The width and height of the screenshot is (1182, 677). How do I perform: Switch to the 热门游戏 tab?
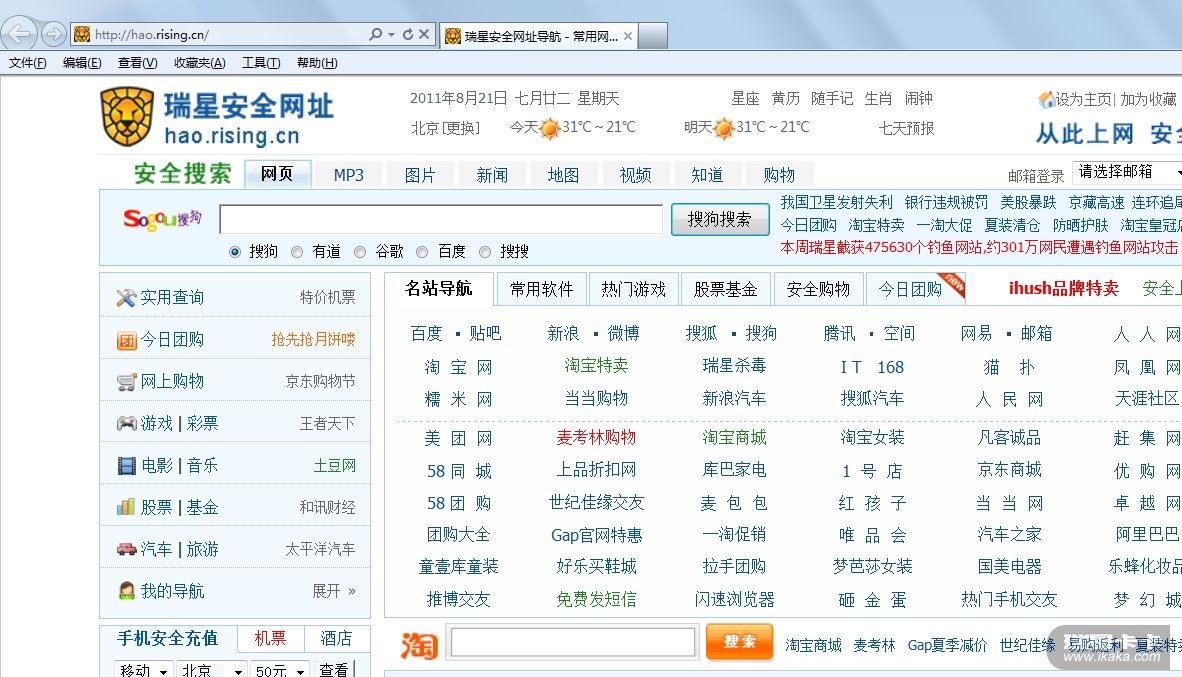coord(633,289)
